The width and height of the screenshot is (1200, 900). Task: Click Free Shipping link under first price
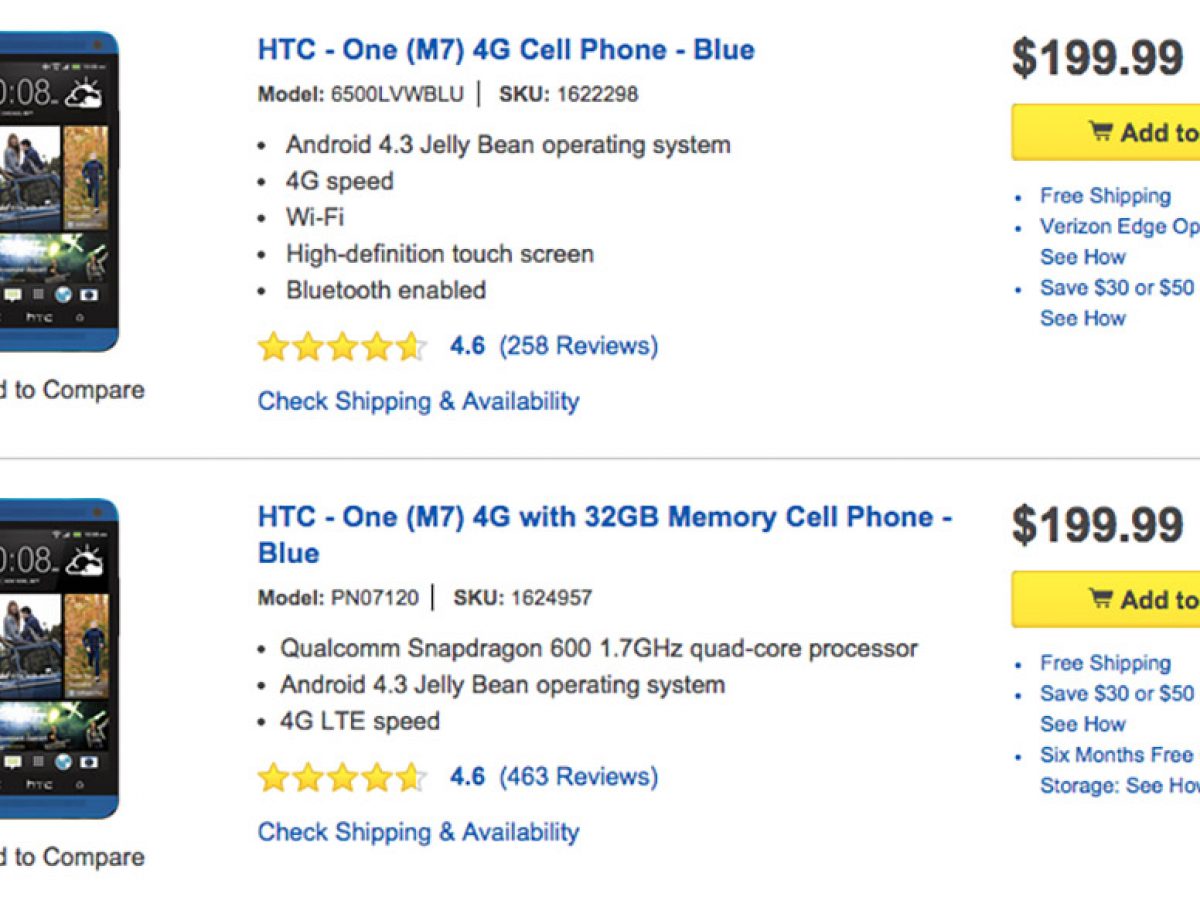click(x=1105, y=196)
